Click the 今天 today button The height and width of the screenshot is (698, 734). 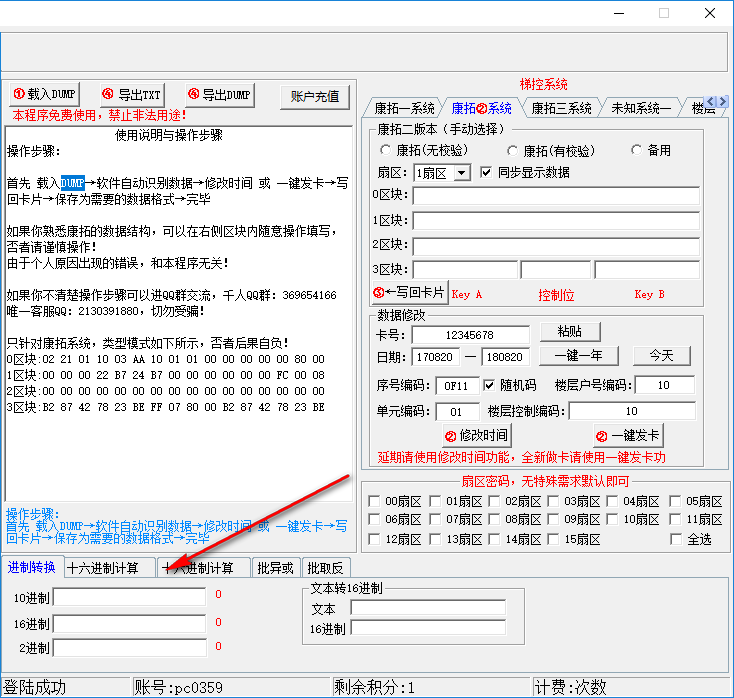pyautogui.click(x=661, y=356)
